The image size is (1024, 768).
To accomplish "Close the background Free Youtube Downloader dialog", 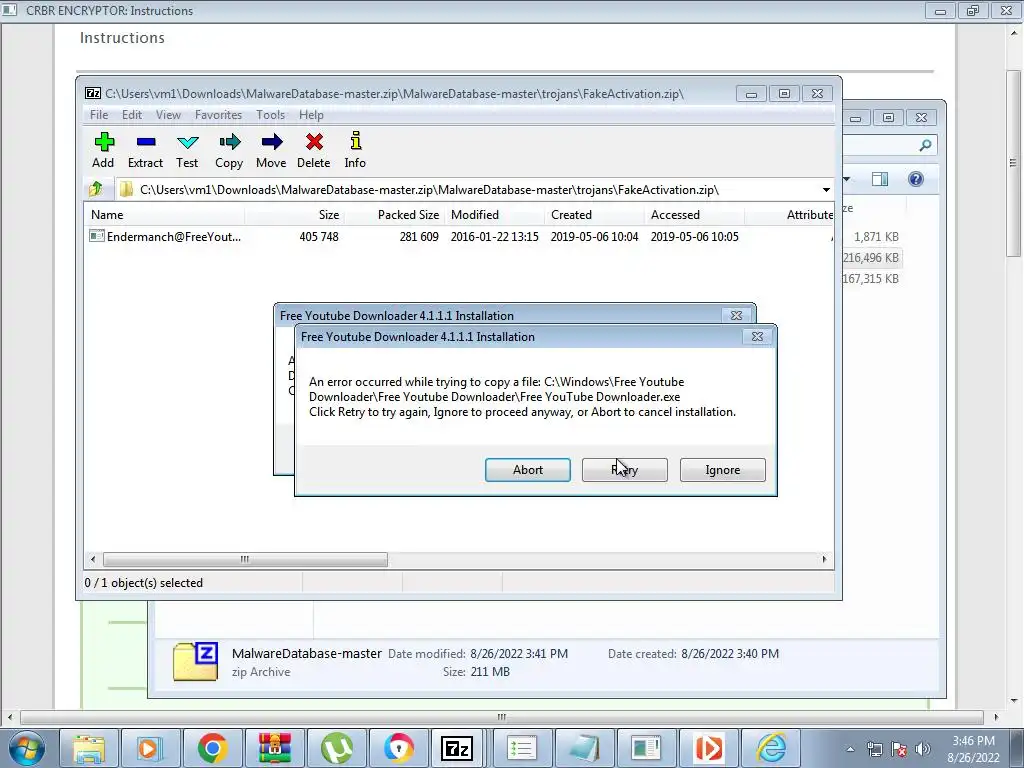I will coord(736,315).
